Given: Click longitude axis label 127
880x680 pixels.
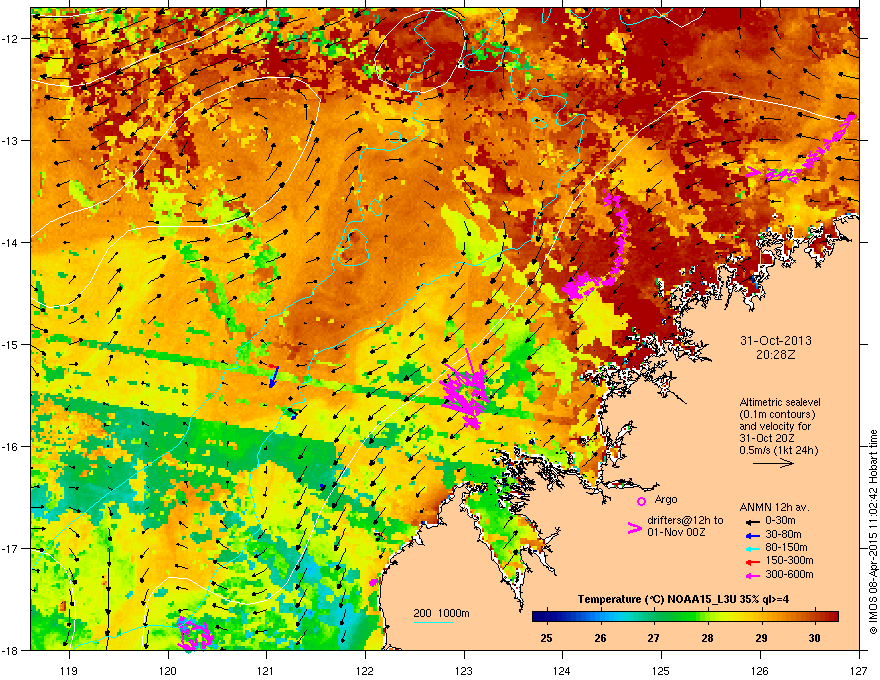Looking at the screenshot, I should (859, 671).
